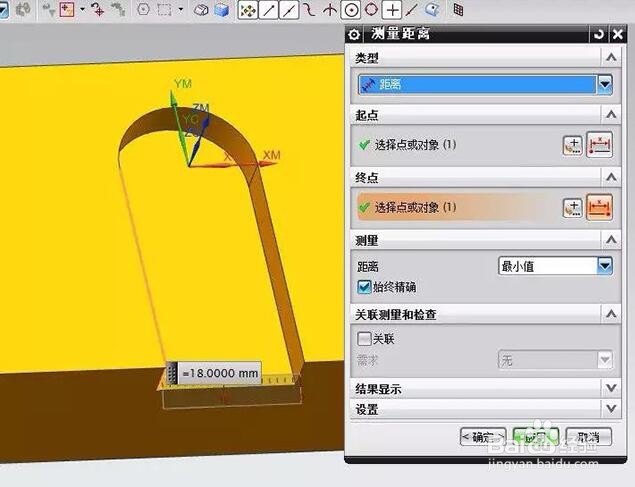Collapse the 起点 section
This screenshot has width=635, height=487.
[x=611, y=115]
